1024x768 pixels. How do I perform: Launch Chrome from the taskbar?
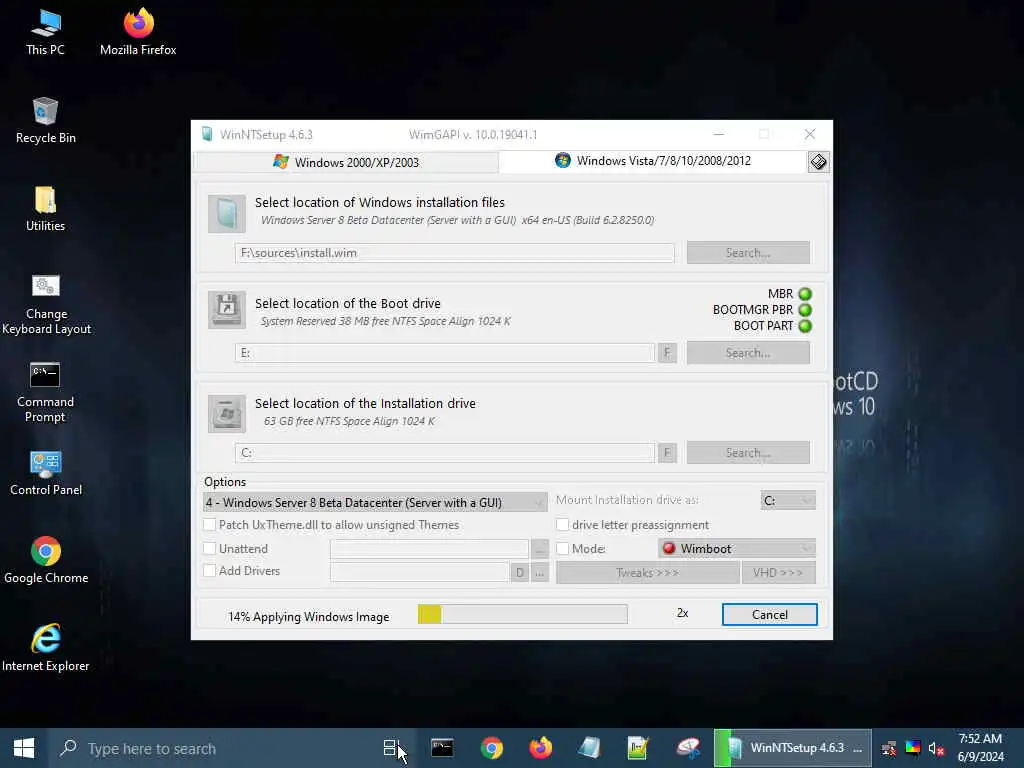(x=492, y=748)
